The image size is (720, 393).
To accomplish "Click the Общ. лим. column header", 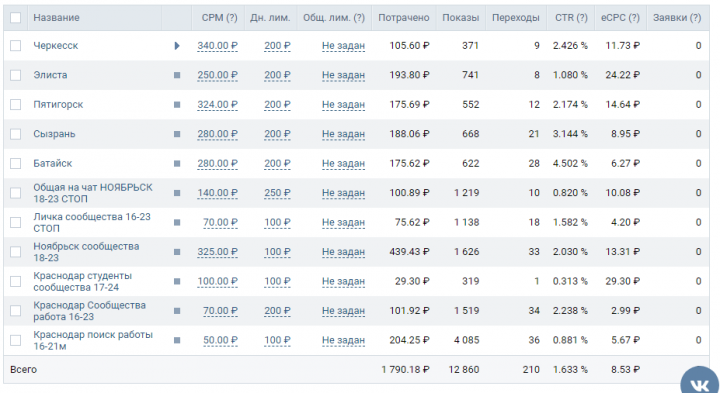I will 334,17.
